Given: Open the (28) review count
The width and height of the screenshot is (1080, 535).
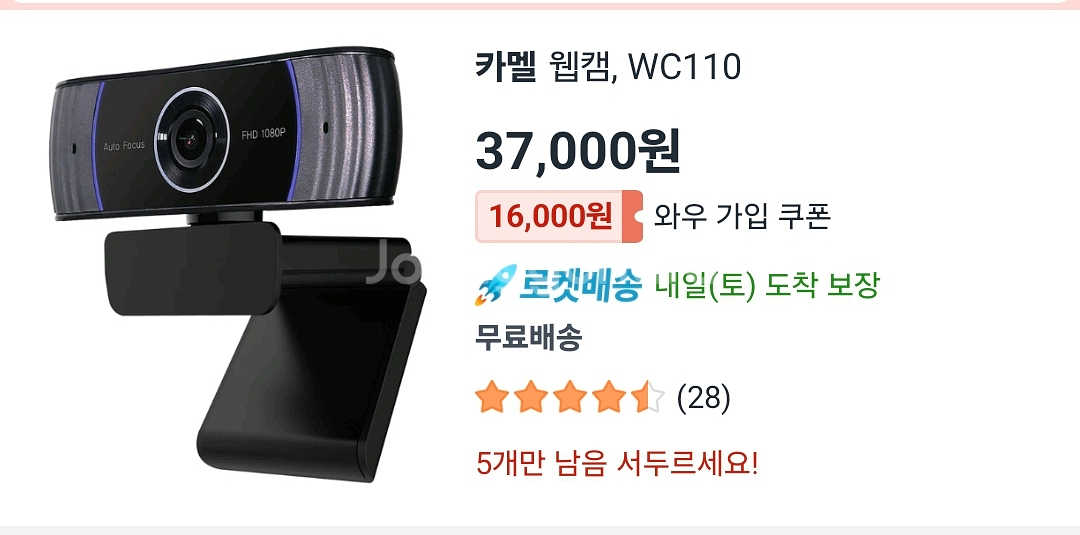Looking at the screenshot, I should pos(704,398).
